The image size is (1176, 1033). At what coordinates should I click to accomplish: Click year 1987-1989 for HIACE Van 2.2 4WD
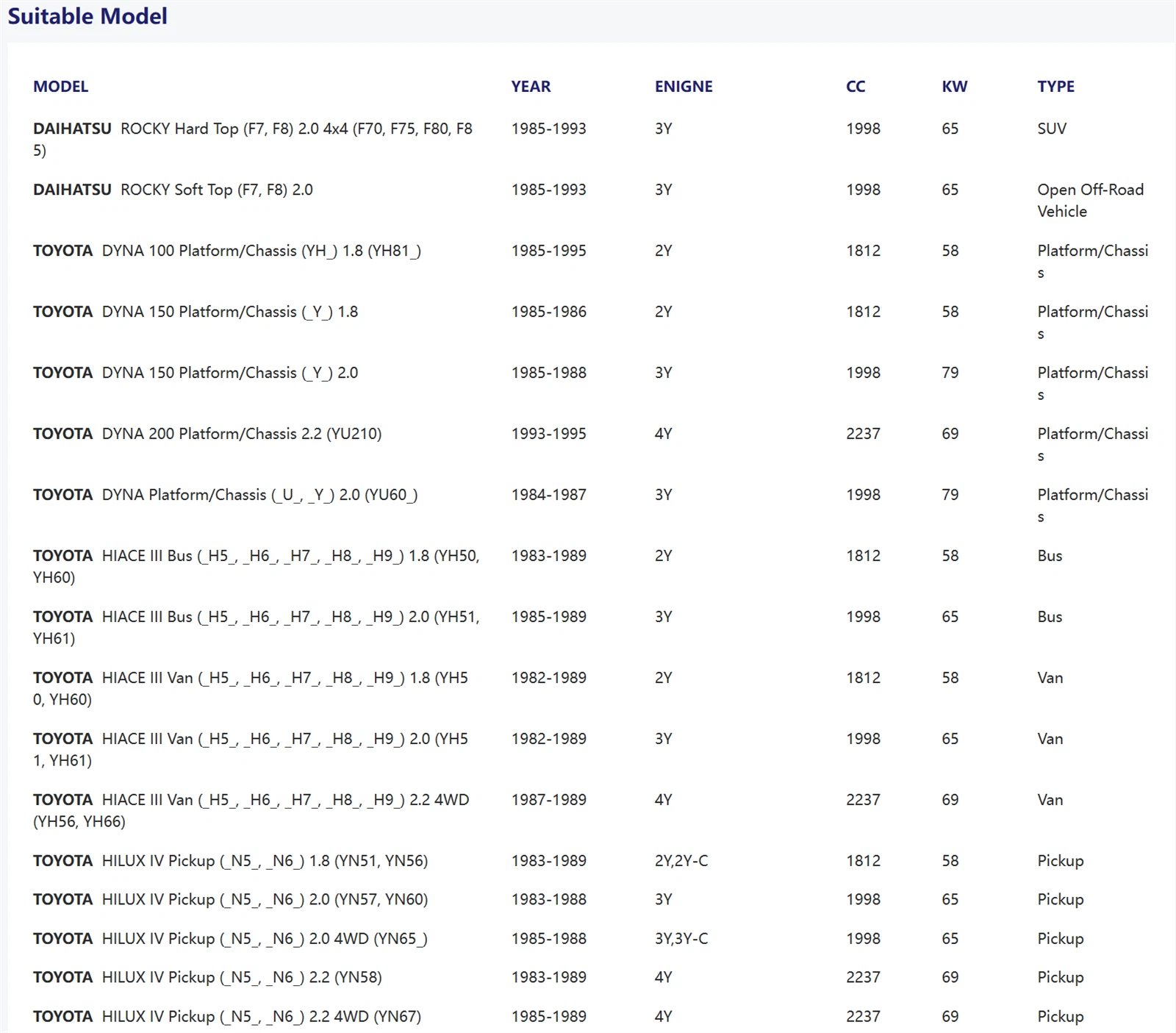tap(549, 800)
